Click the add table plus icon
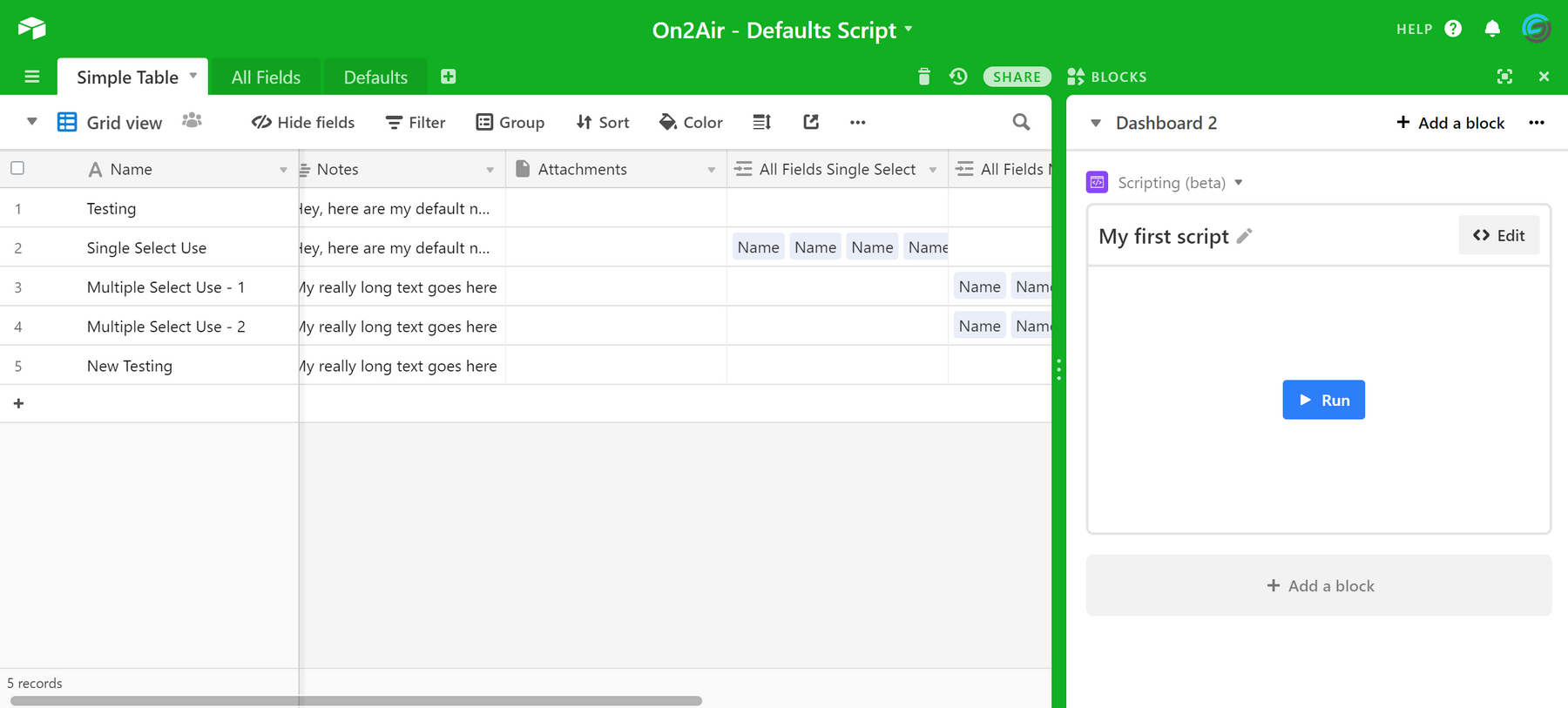Screen dimensions: 1568x708 point(448,77)
